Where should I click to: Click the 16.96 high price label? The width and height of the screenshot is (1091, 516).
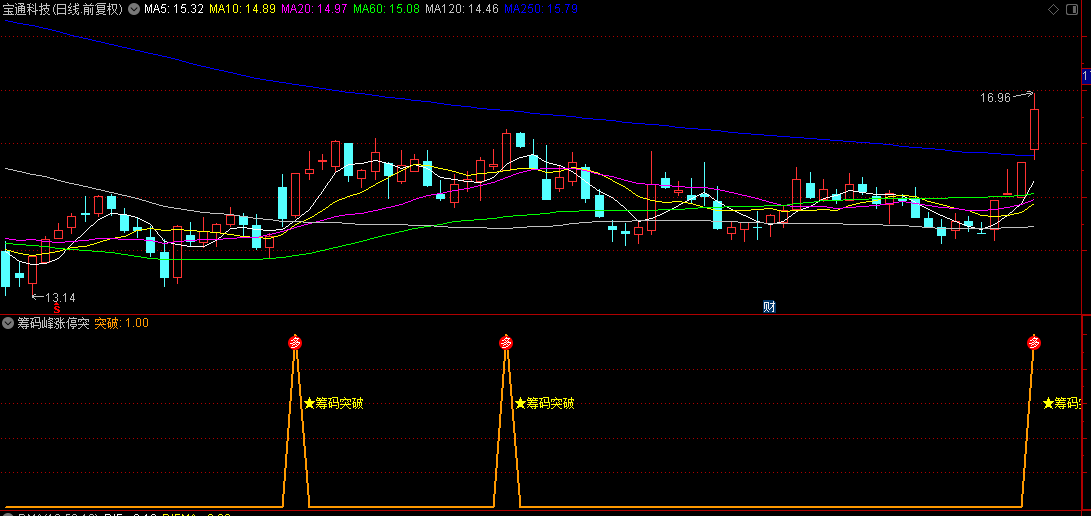click(x=995, y=98)
